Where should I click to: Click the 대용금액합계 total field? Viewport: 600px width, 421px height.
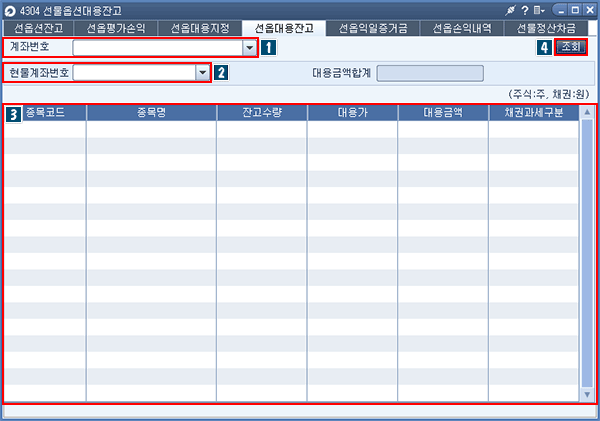[x=430, y=73]
